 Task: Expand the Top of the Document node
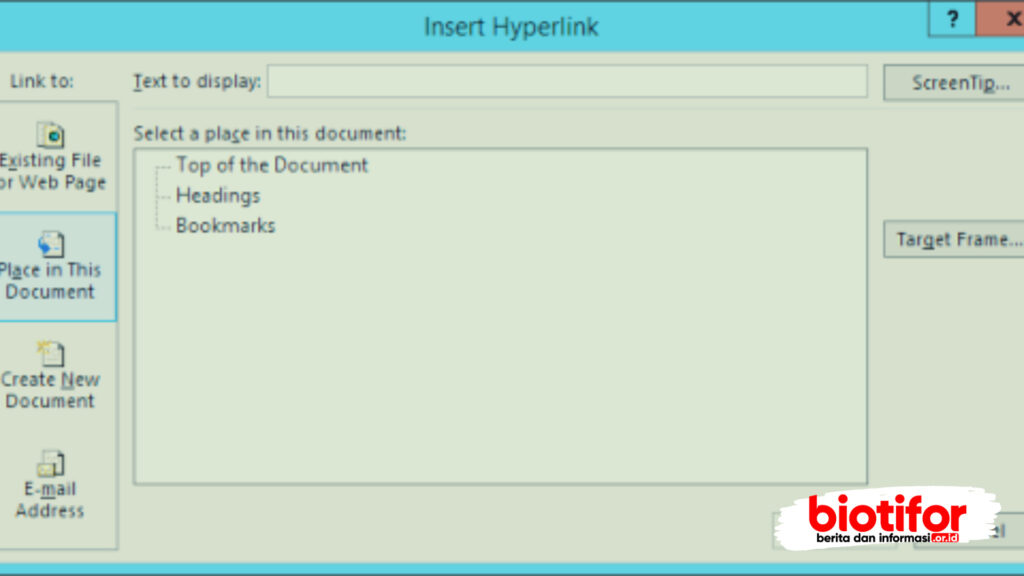[x=161, y=165]
